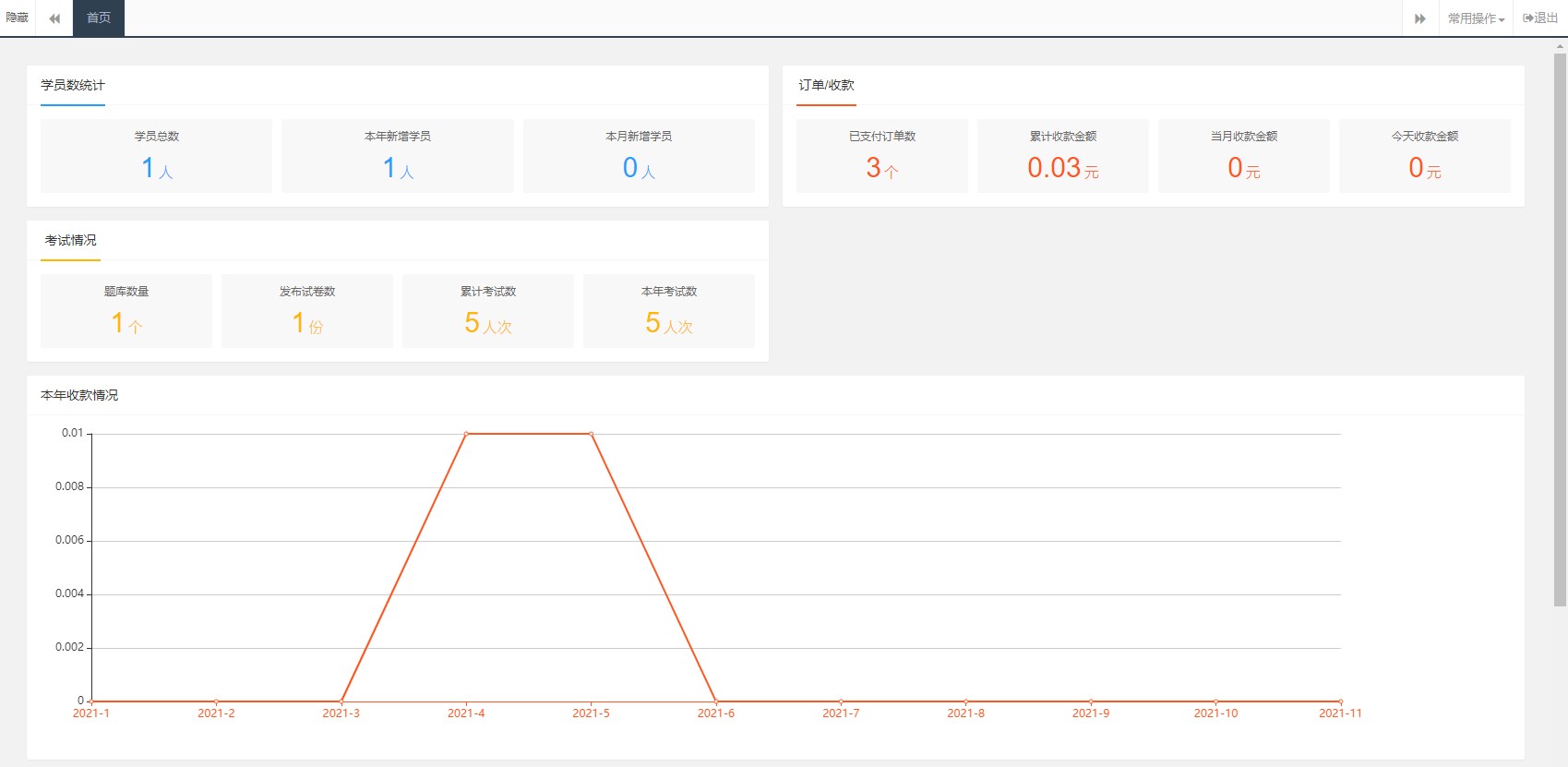Click the 2021-4 data point on chart
The width and height of the screenshot is (1568, 767).
[x=466, y=434]
